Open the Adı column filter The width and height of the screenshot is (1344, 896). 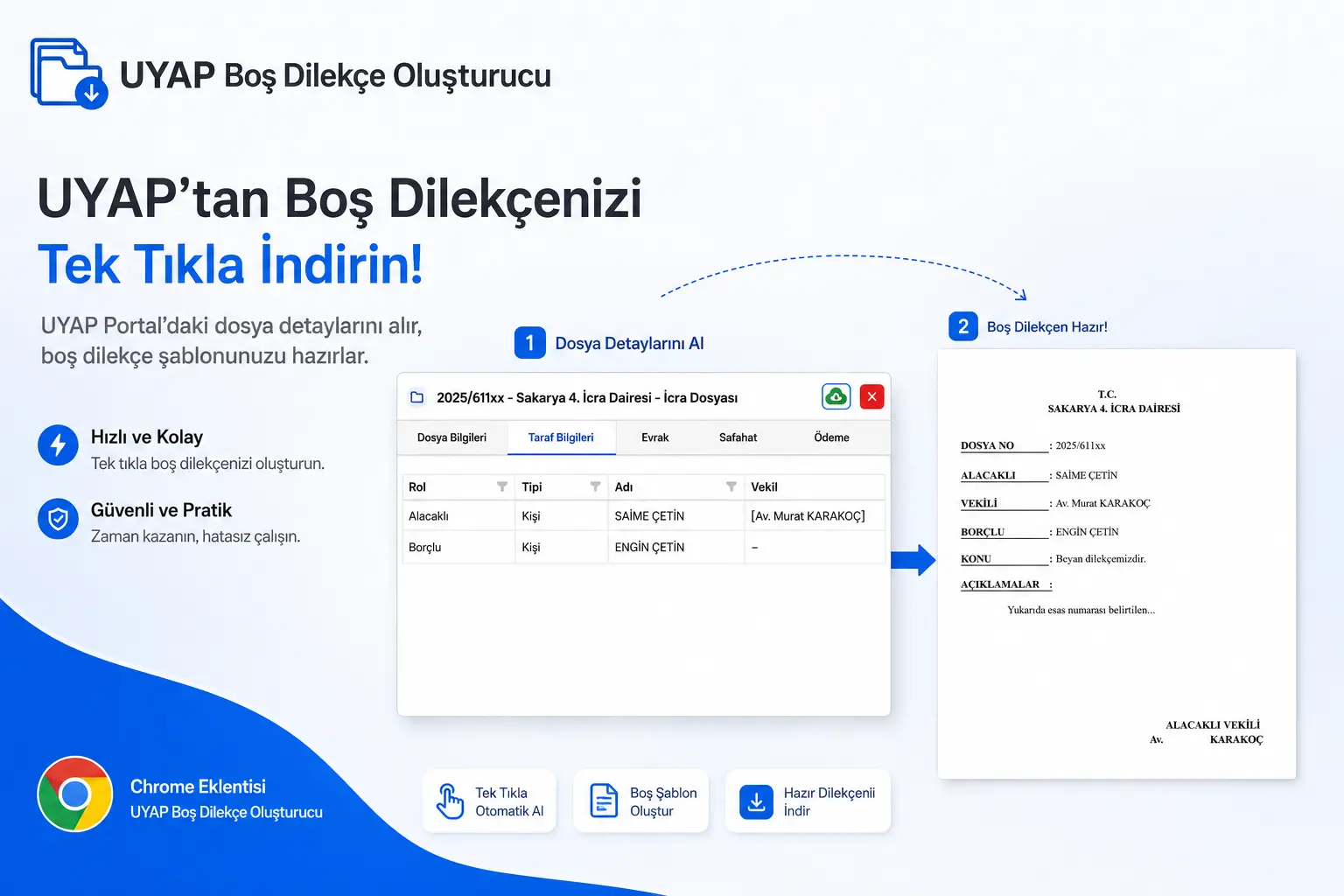pos(731,486)
